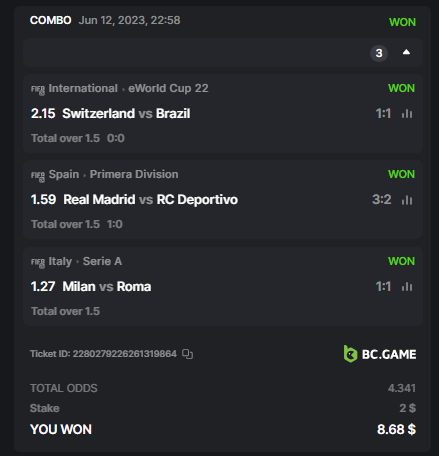The width and height of the screenshot is (439, 456).
Task: Open the Milan vs Roma match
Action: coord(107,286)
